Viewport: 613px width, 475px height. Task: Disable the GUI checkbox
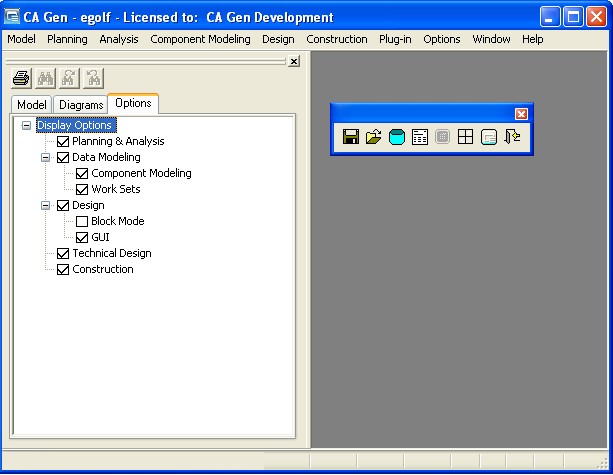(82, 237)
